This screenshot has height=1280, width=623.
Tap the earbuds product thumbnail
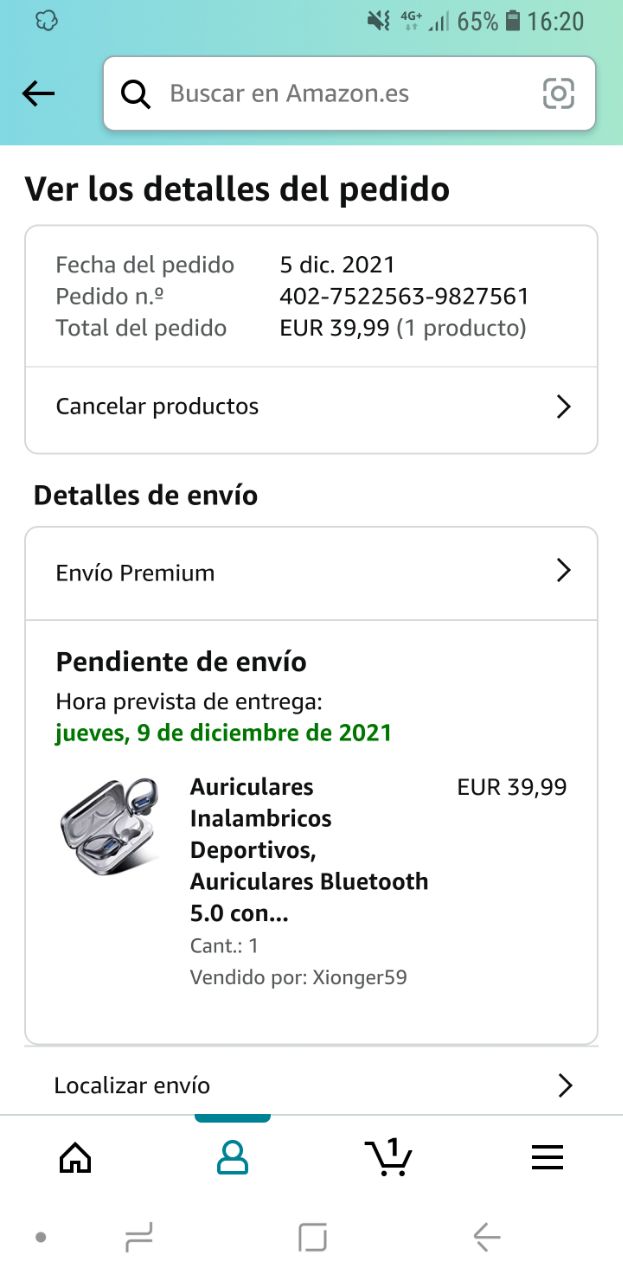[x=109, y=827]
